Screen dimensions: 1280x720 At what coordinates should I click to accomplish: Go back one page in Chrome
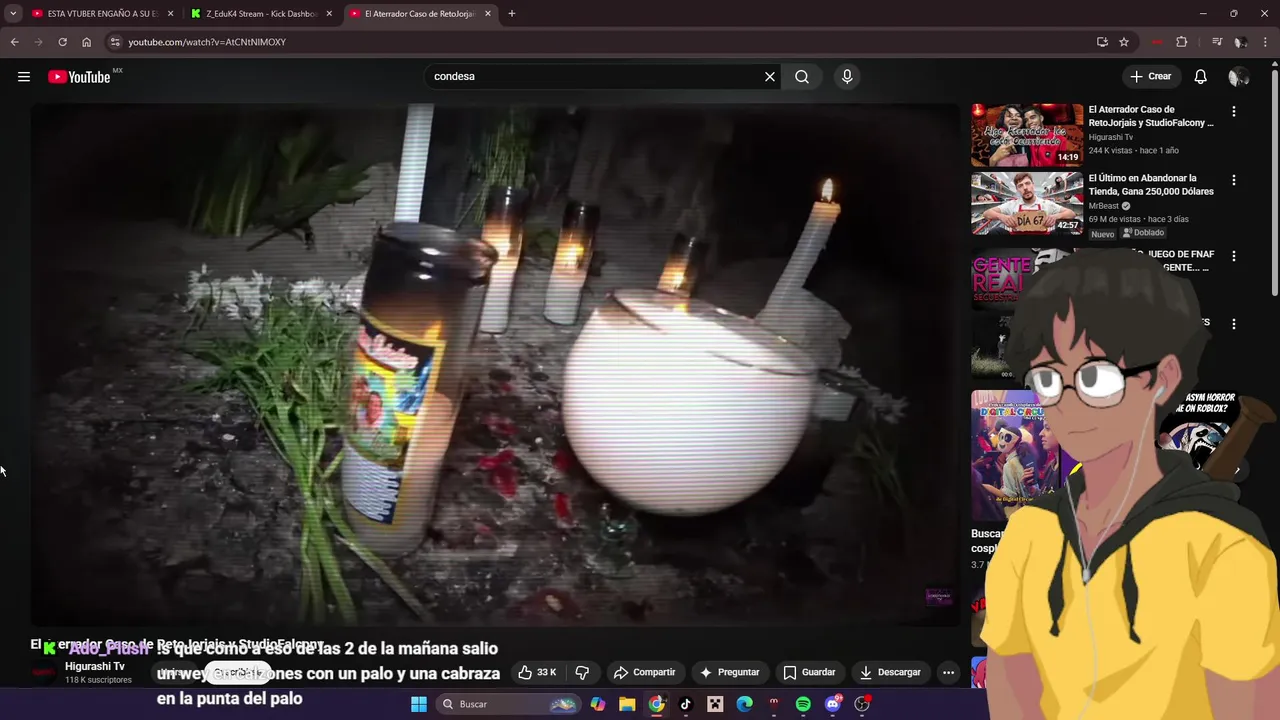click(x=14, y=42)
